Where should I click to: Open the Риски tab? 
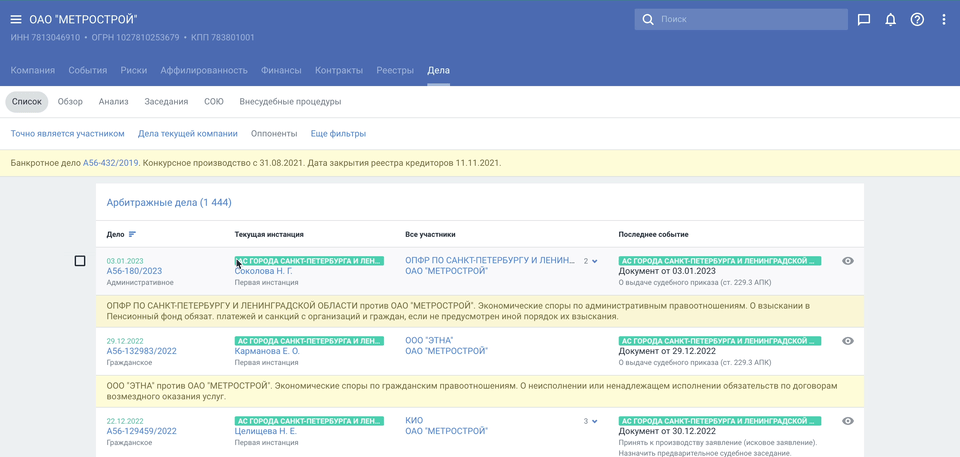click(133, 70)
